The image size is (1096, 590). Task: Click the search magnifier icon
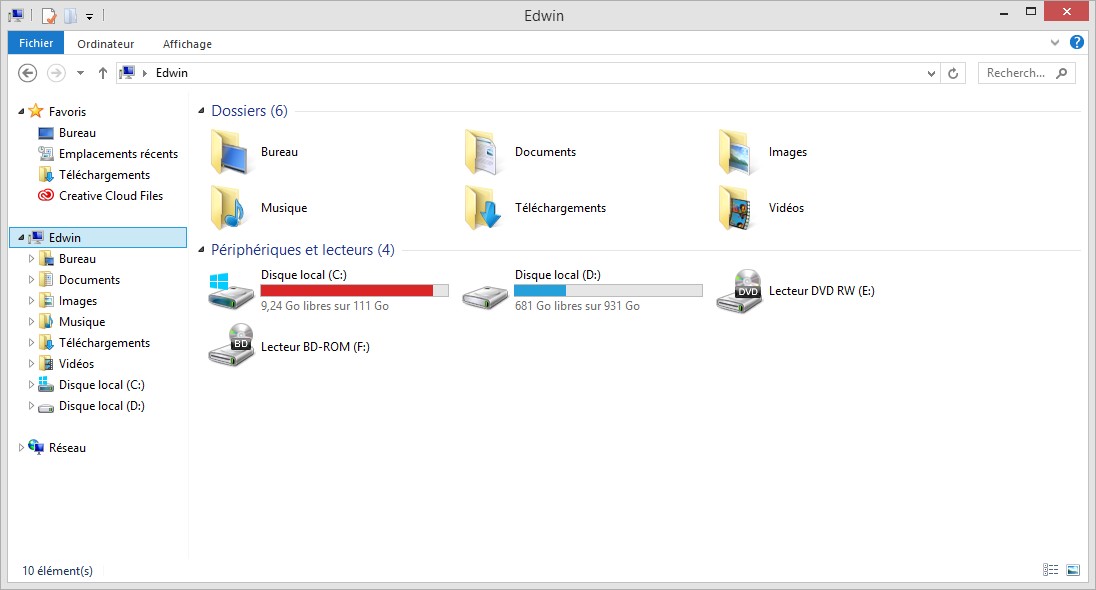[1062, 73]
